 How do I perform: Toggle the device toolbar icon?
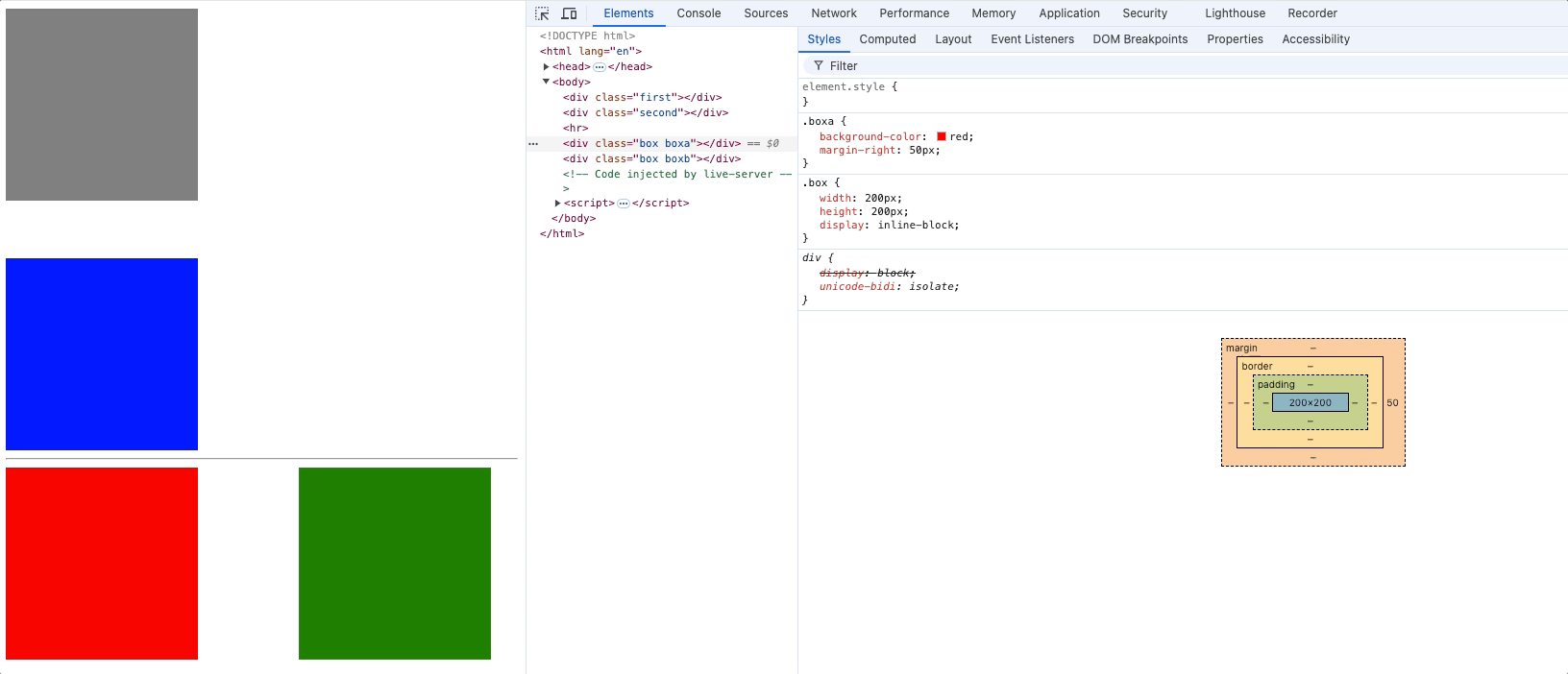pyautogui.click(x=569, y=13)
